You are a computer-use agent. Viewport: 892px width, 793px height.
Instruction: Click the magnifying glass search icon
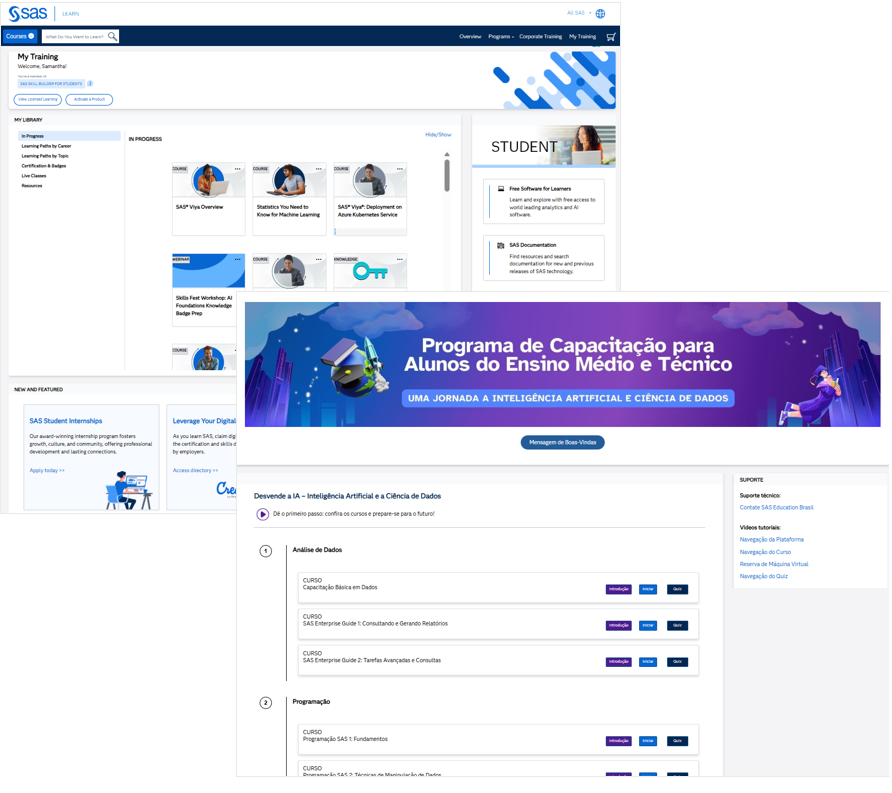[112, 36]
